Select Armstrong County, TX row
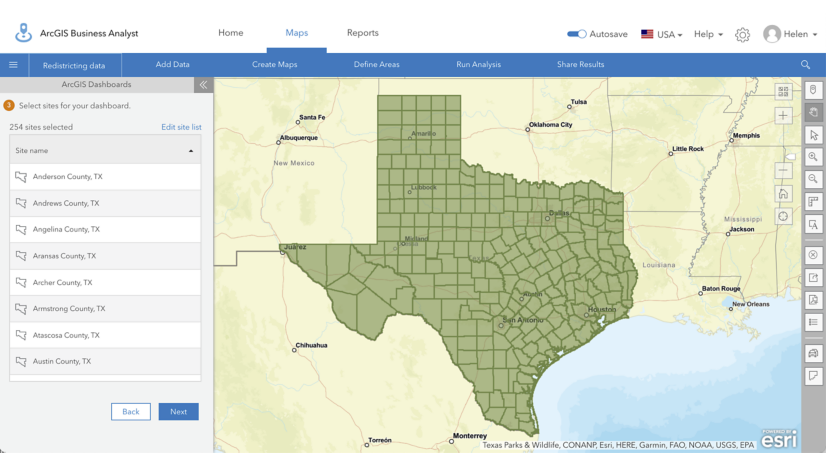This screenshot has width=826, height=465. 105,309
